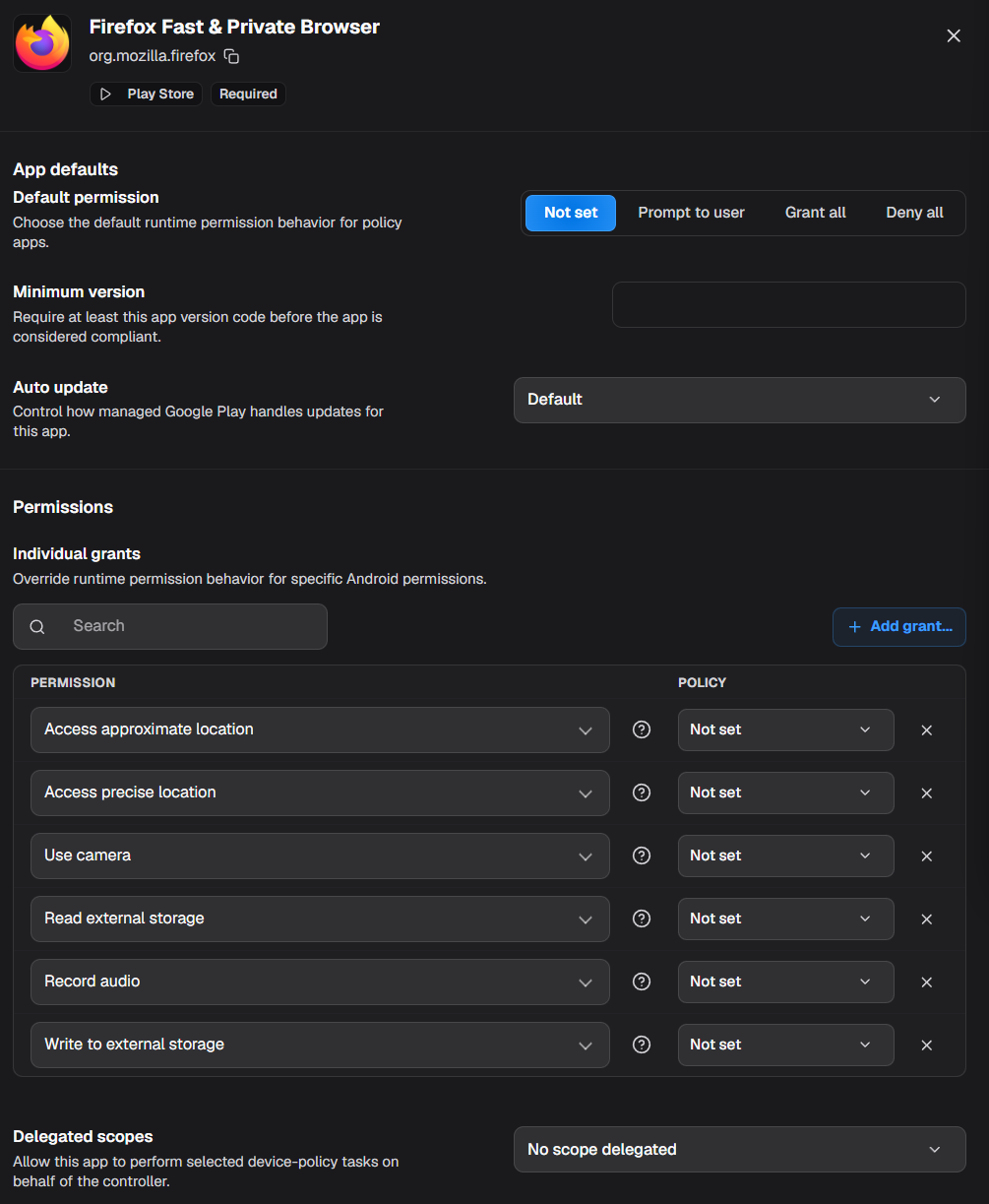Show help for Record audio permission

(x=642, y=982)
